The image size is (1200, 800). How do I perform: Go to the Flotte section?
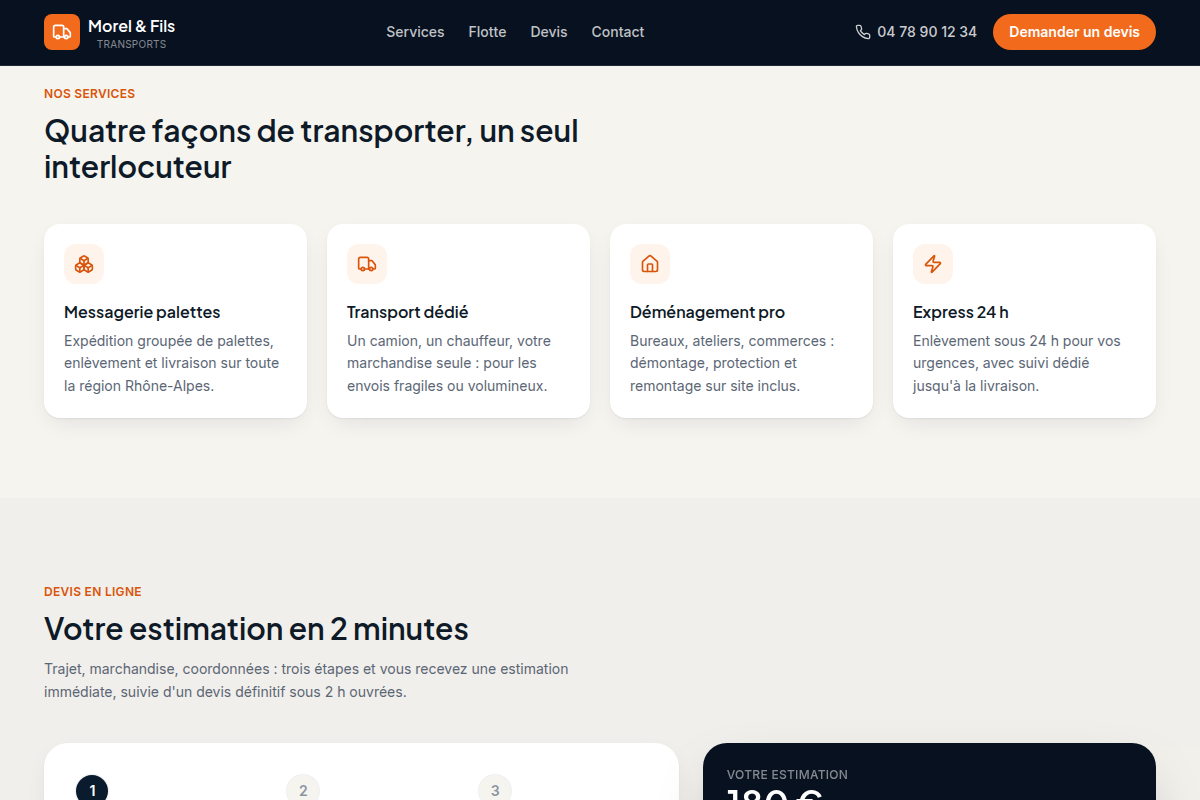(487, 32)
